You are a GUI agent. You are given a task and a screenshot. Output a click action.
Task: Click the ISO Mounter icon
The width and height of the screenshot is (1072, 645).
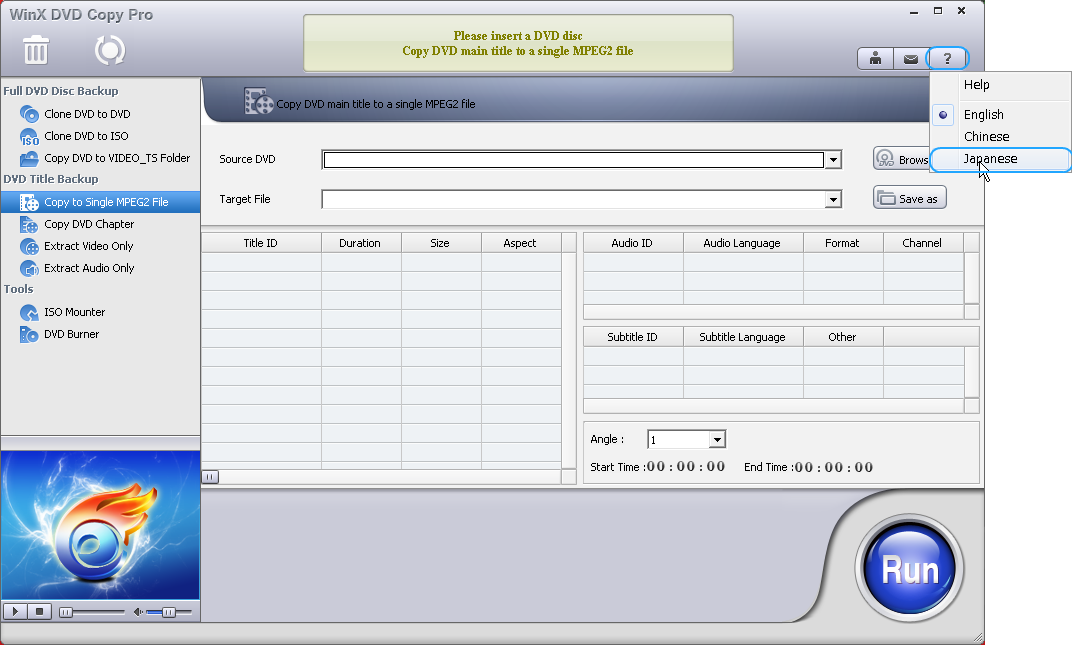[29, 312]
